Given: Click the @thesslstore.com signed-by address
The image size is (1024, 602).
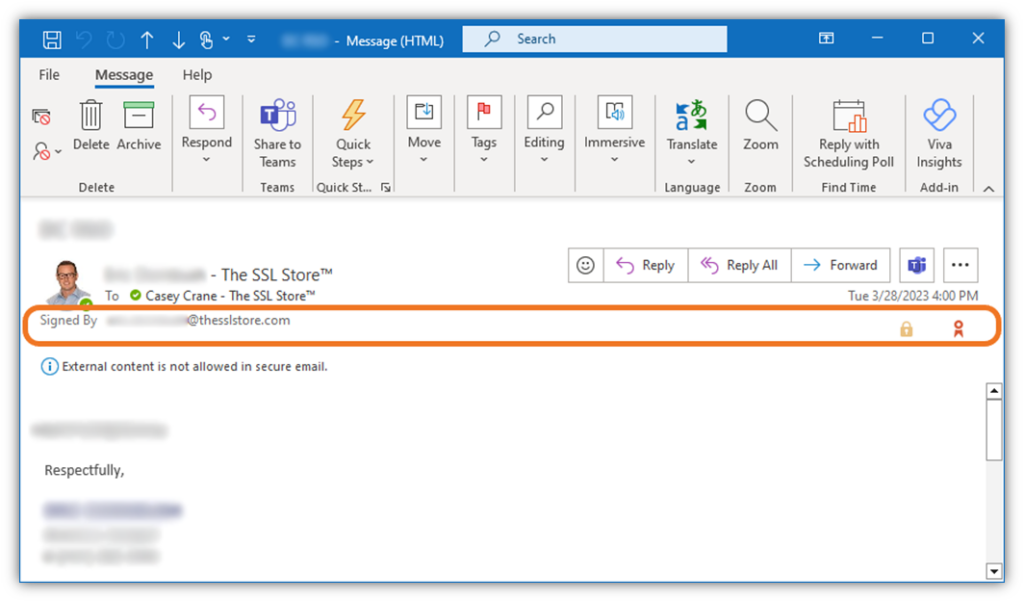Looking at the screenshot, I should coord(238,321).
